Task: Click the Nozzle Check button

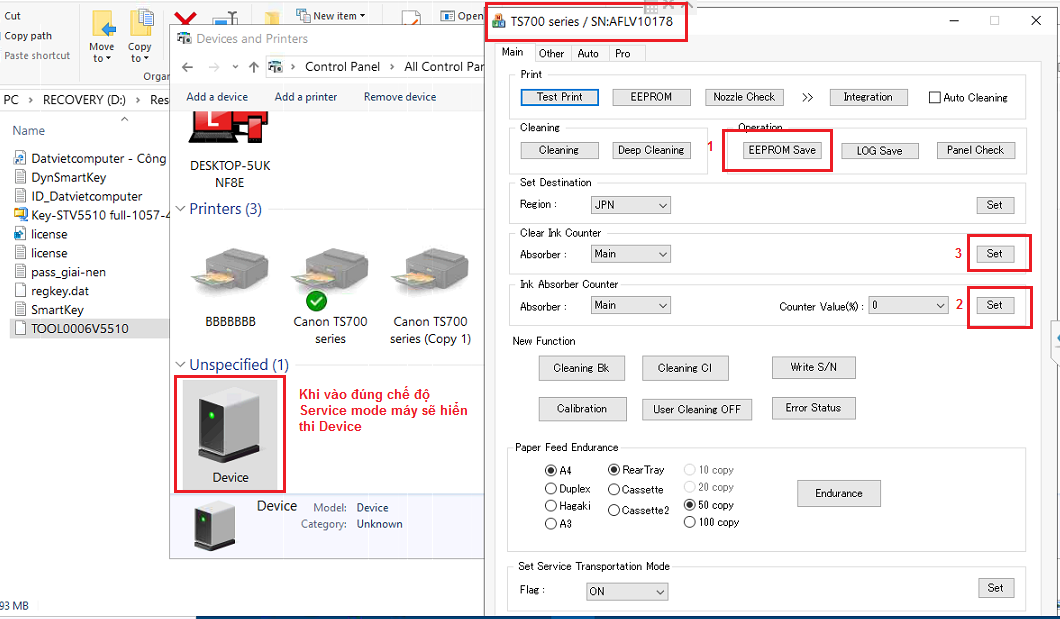Action: (x=744, y=97)
